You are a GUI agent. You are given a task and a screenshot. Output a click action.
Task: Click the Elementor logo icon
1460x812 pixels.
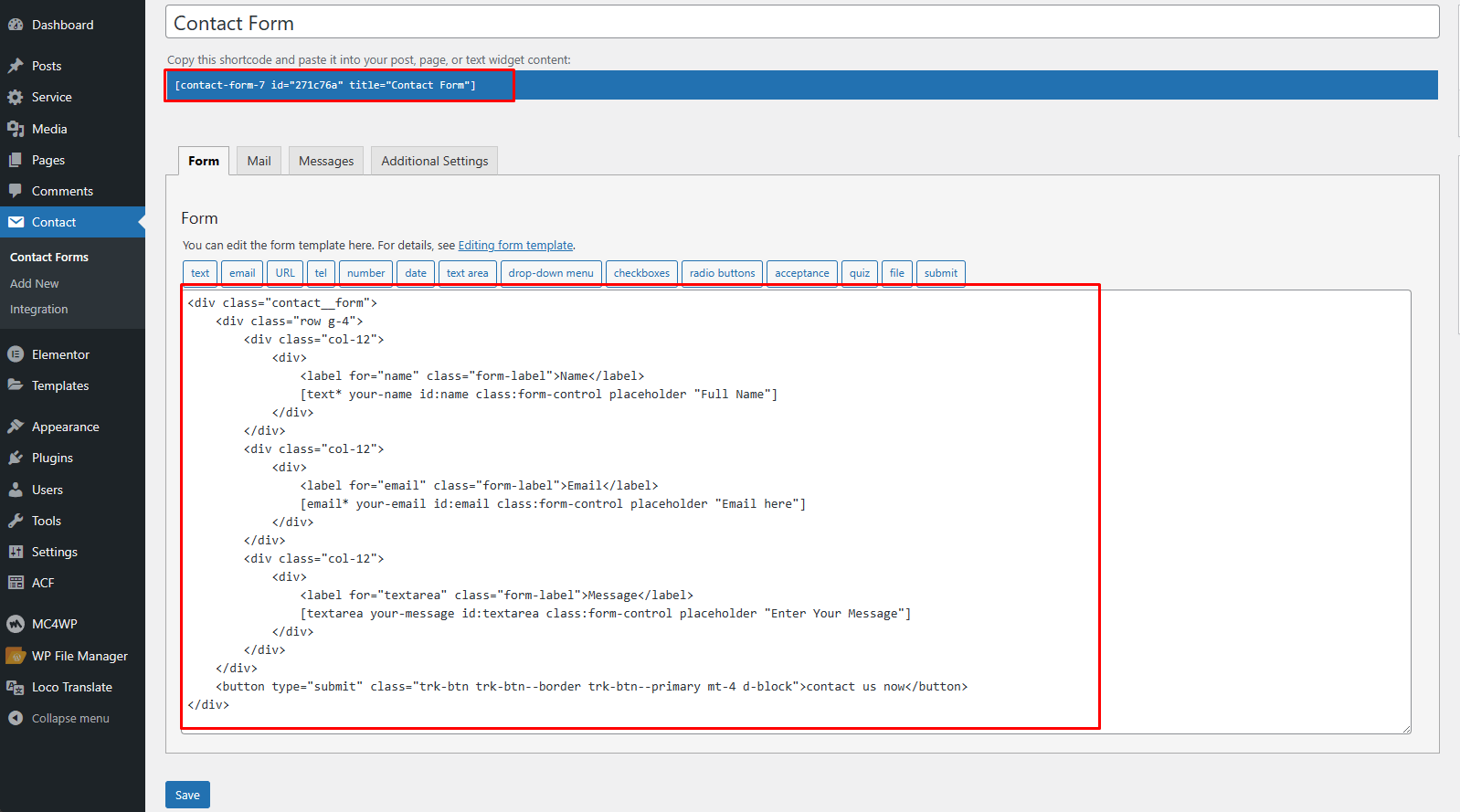(16, 354)
